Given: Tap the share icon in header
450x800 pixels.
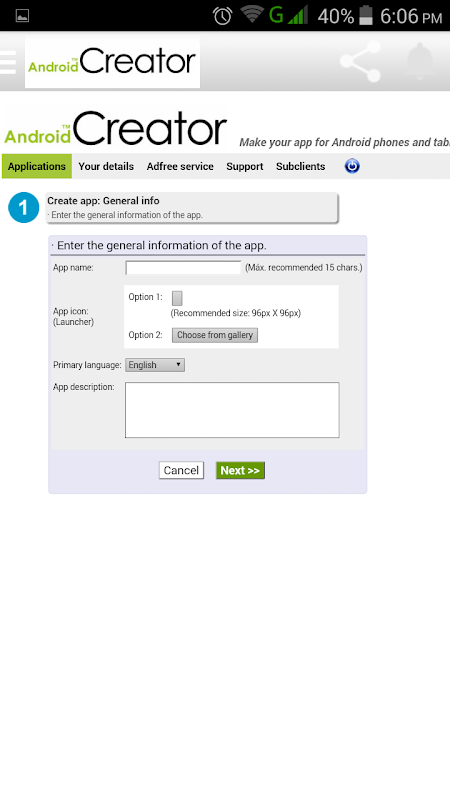Looking at the screenshot, I should 361,61.
